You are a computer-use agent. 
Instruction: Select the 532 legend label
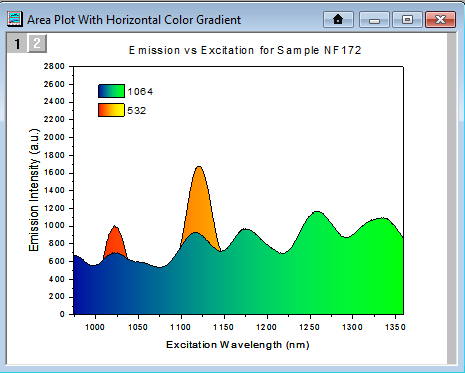click(x=137, y=110)
